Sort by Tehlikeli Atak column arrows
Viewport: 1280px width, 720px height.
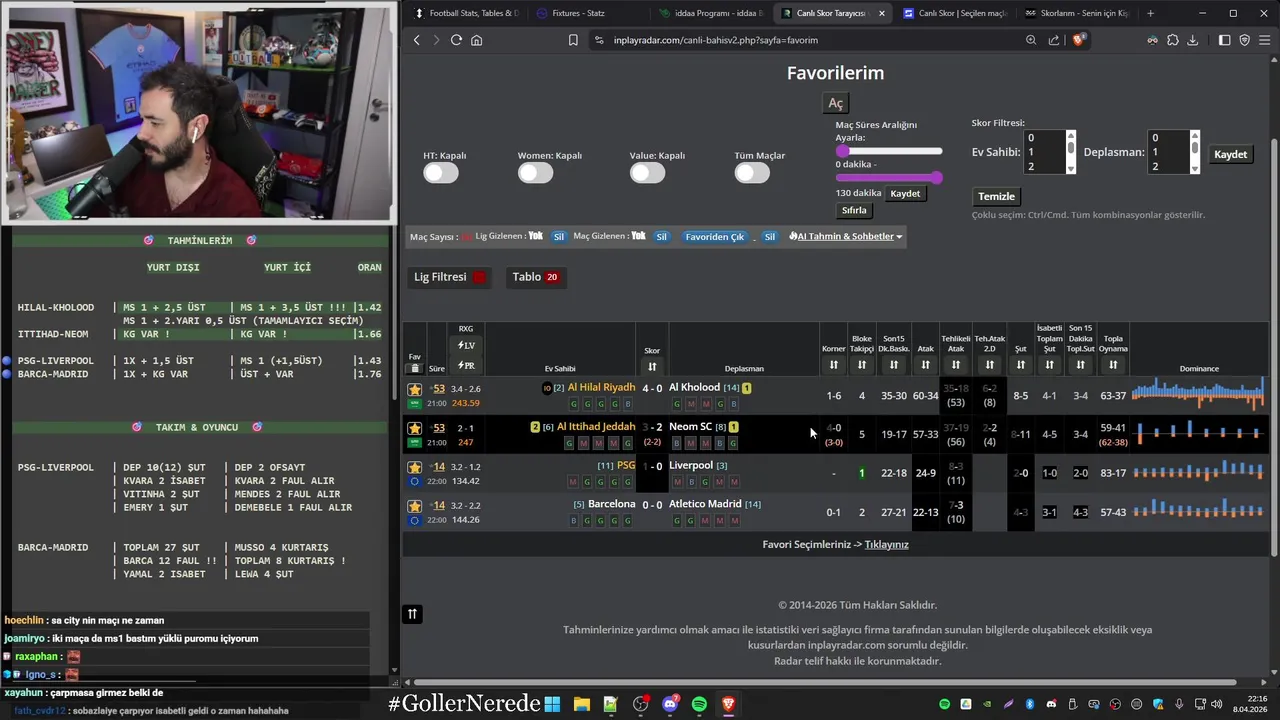(x=956, y=365)
